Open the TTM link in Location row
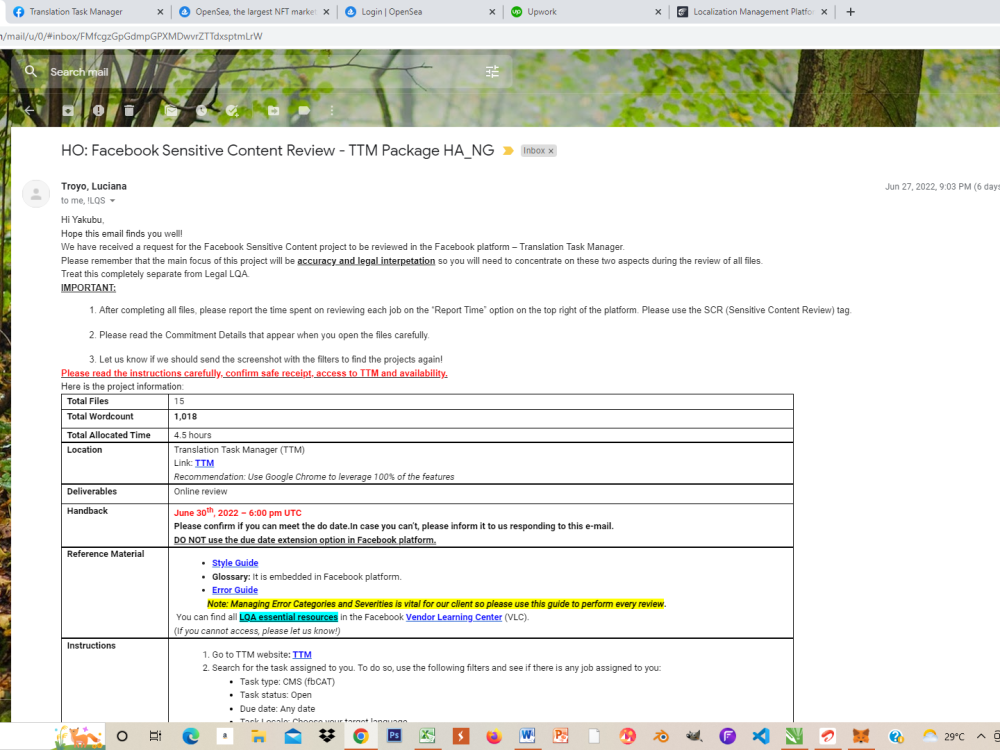The height and width of the screenshot is (750, 1000). point(204,463)
